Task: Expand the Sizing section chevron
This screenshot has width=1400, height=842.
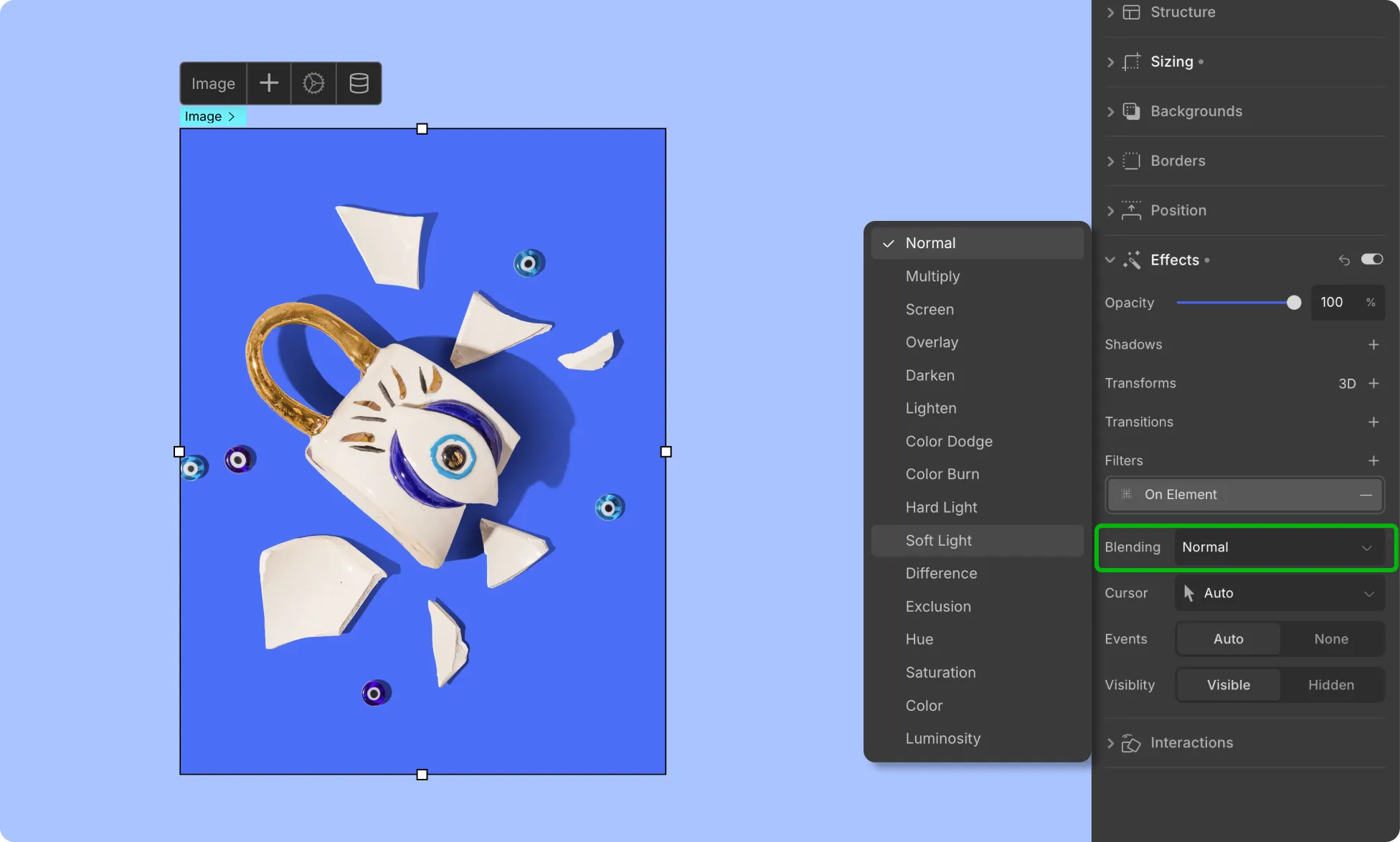Action: pyautogui.click(x=1110, y=62)
